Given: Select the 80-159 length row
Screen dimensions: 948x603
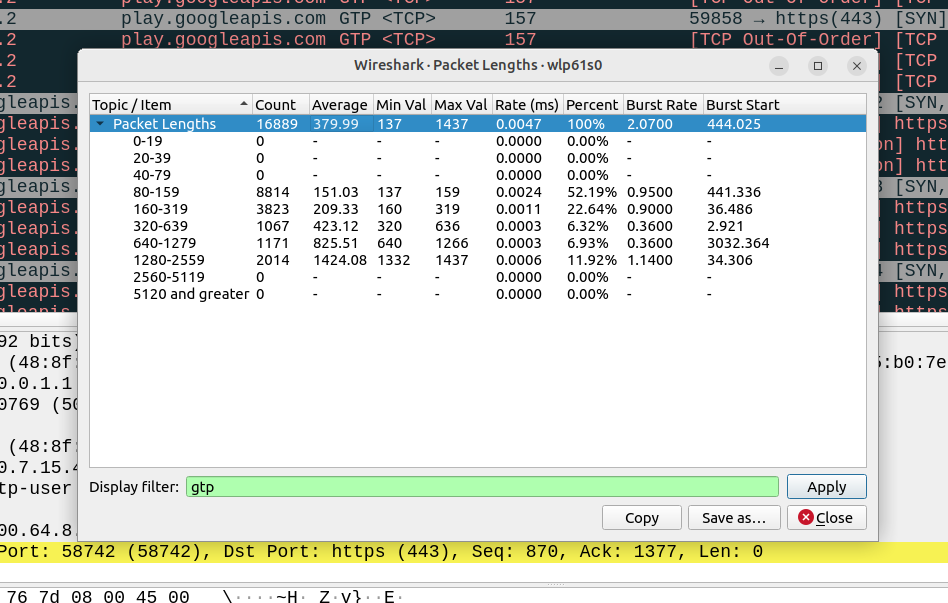Looking at the screenshot, I should click(478, 192).
